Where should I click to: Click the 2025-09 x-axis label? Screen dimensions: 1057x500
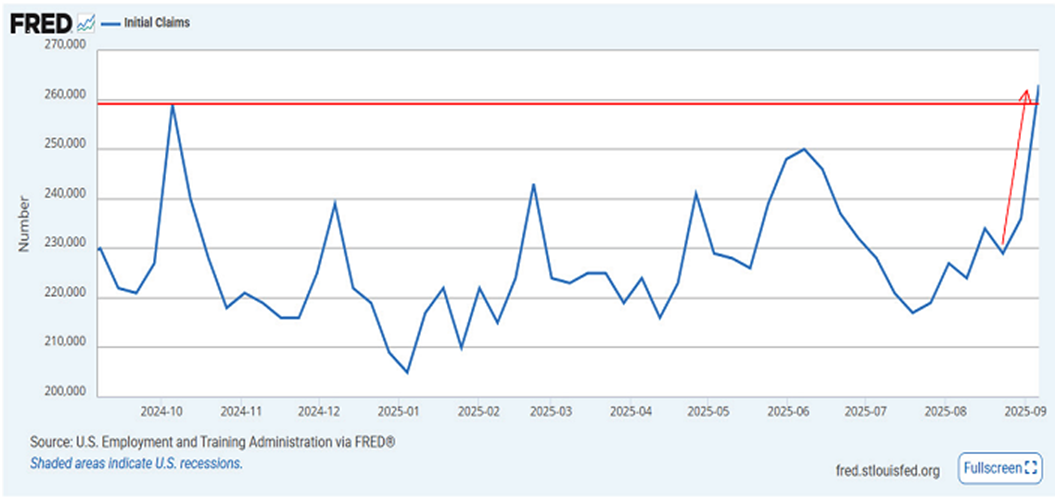[1025, 410]
